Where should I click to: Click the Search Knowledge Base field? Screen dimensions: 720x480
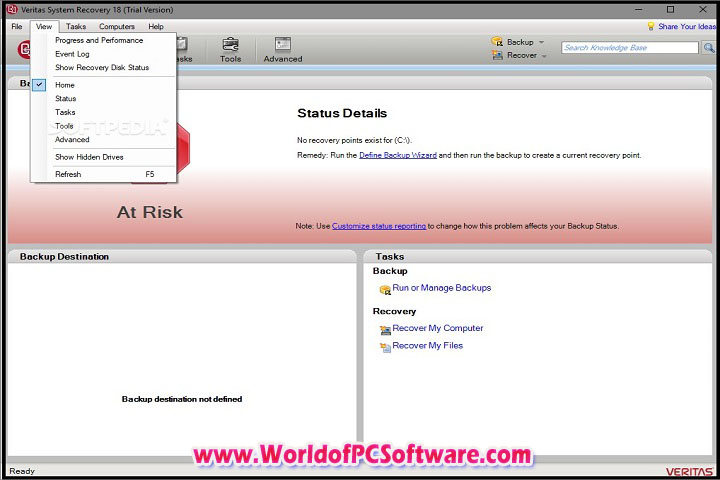(x=630, y=47)
